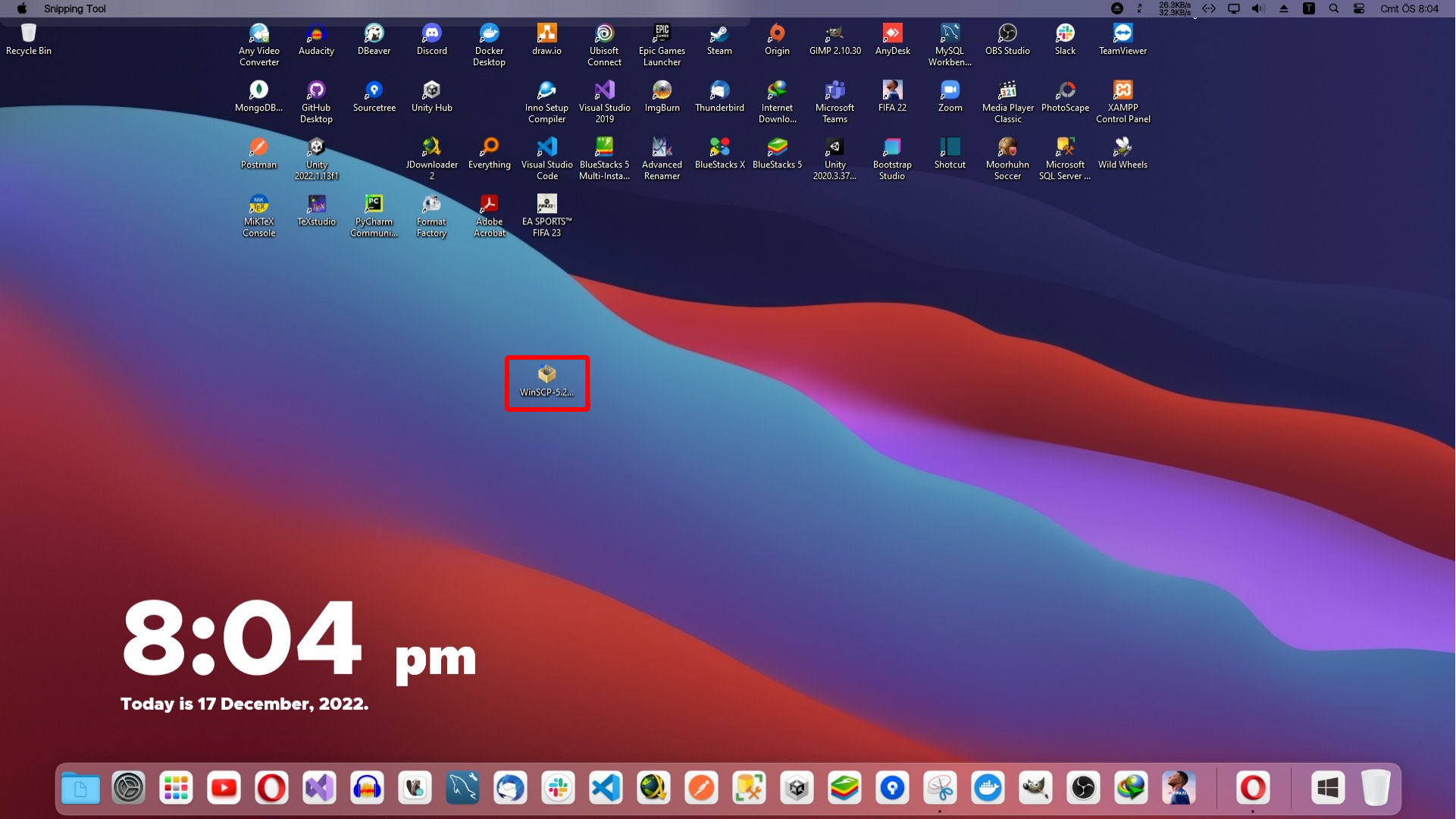Open the trash can in the dock
Viewport: 1456px width, 819px height.
click(1376, 789)
